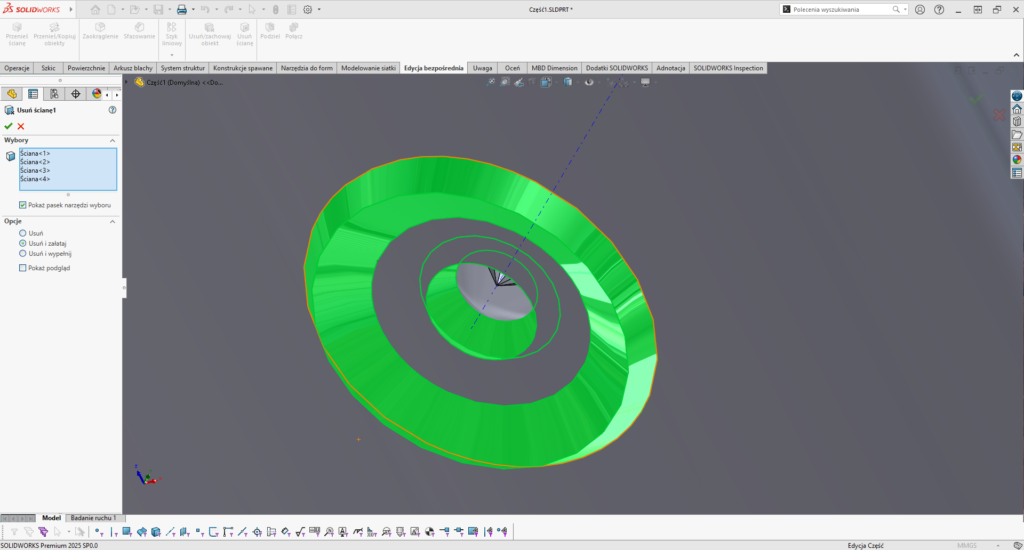
Task: Select the 'Usuń i wypełnij' radio option
Action: 23,253
